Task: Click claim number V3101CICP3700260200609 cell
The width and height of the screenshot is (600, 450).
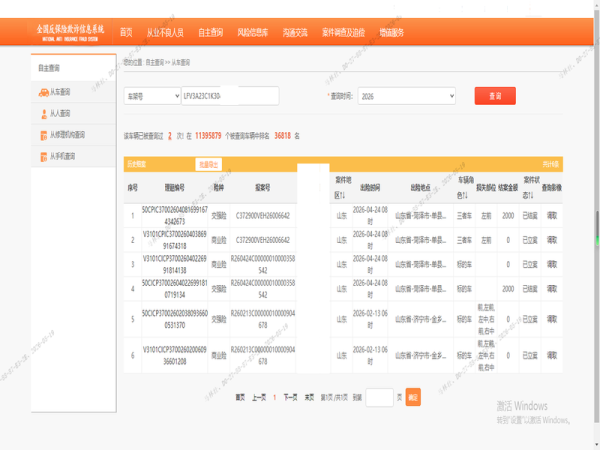Action: [x=174, y=355]
